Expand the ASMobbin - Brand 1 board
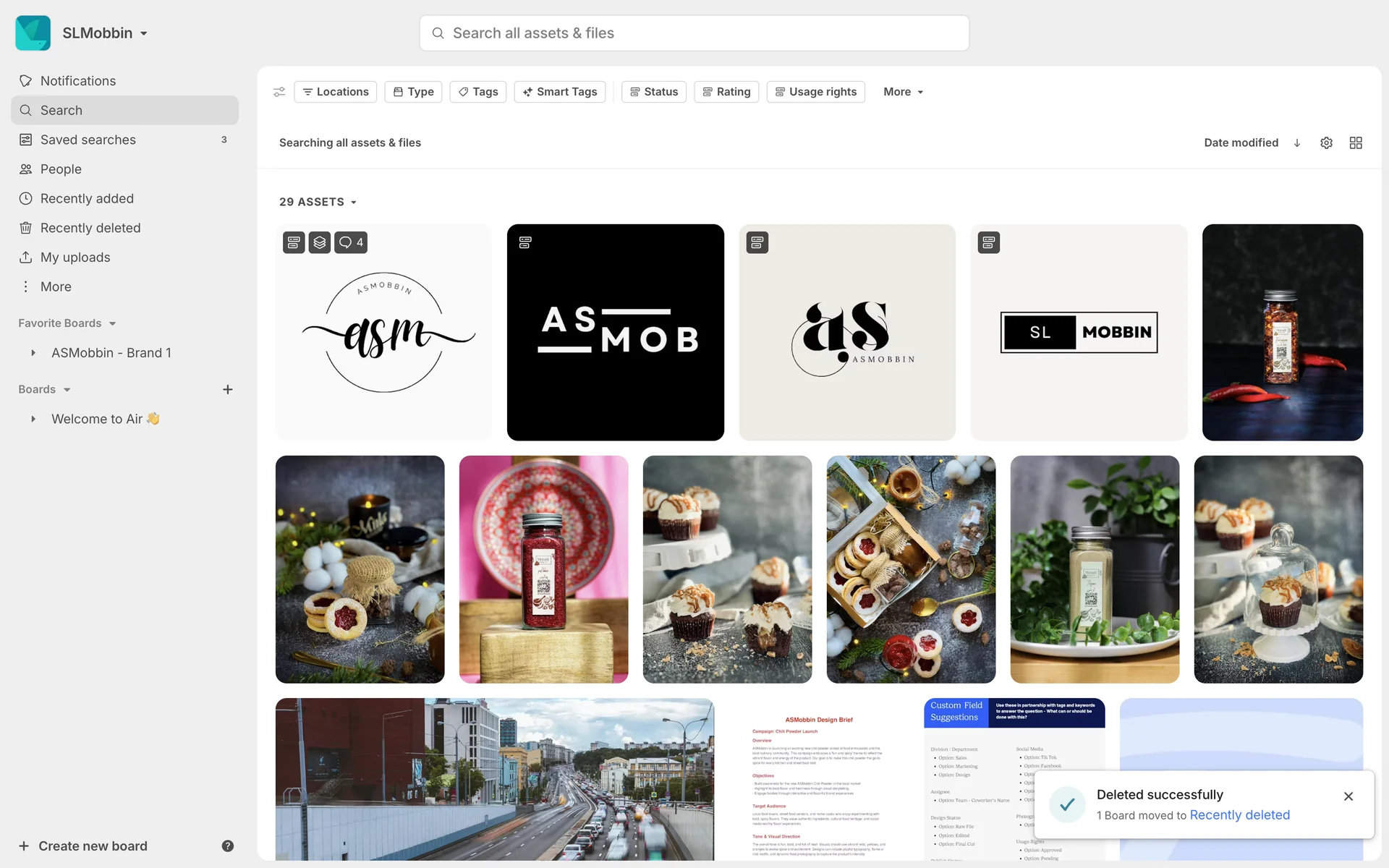Image resolution: width=1389 pixels, height=868 pixels. click(33, 353)
